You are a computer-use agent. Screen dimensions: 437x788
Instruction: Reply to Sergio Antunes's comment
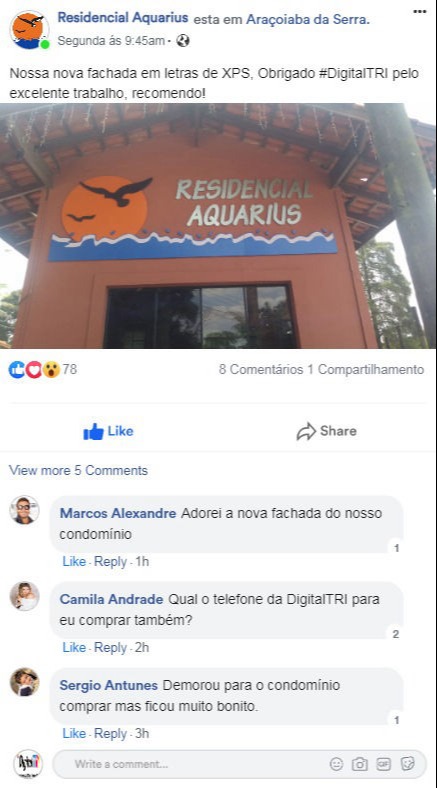point(111,734)
